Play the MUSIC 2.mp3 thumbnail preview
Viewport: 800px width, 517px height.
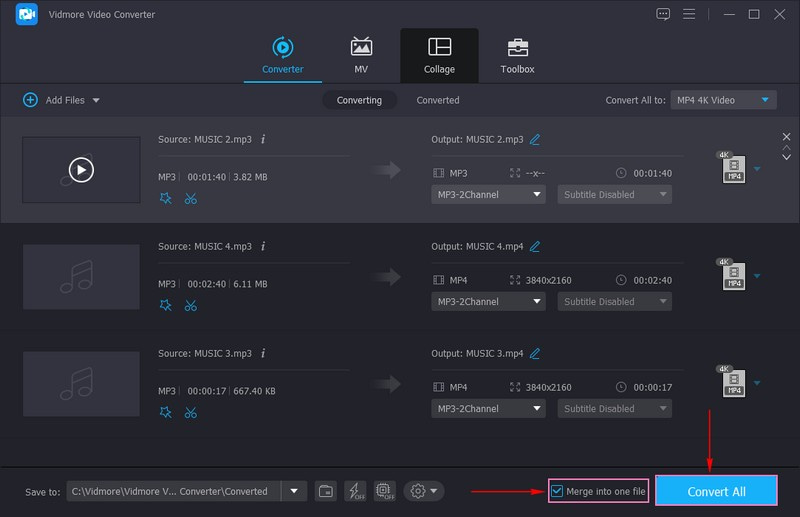tap(81, 170)
